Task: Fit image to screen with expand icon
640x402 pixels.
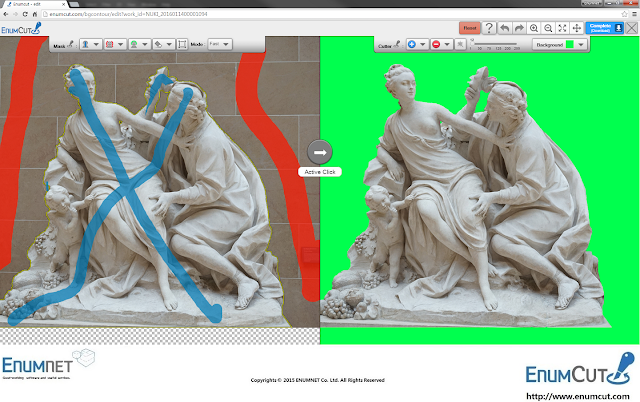Action: 562,28
